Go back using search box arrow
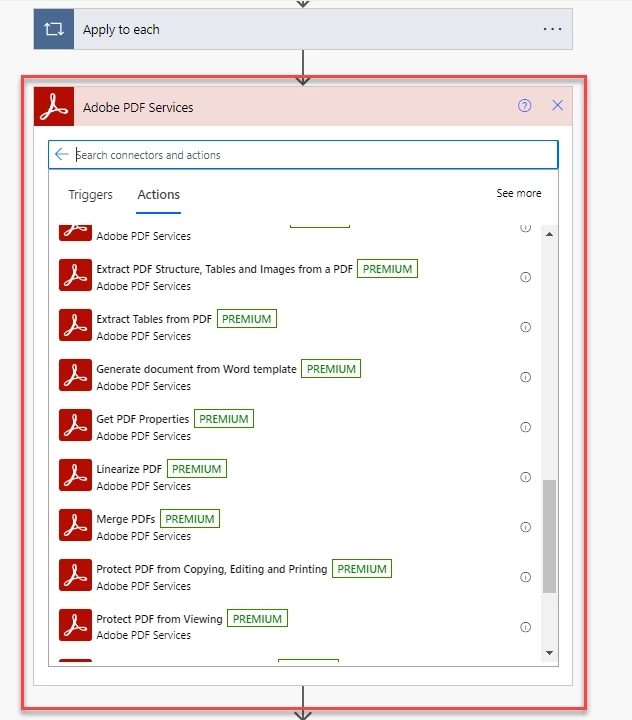Screen dimensions: 632x720 coord(62,154)
